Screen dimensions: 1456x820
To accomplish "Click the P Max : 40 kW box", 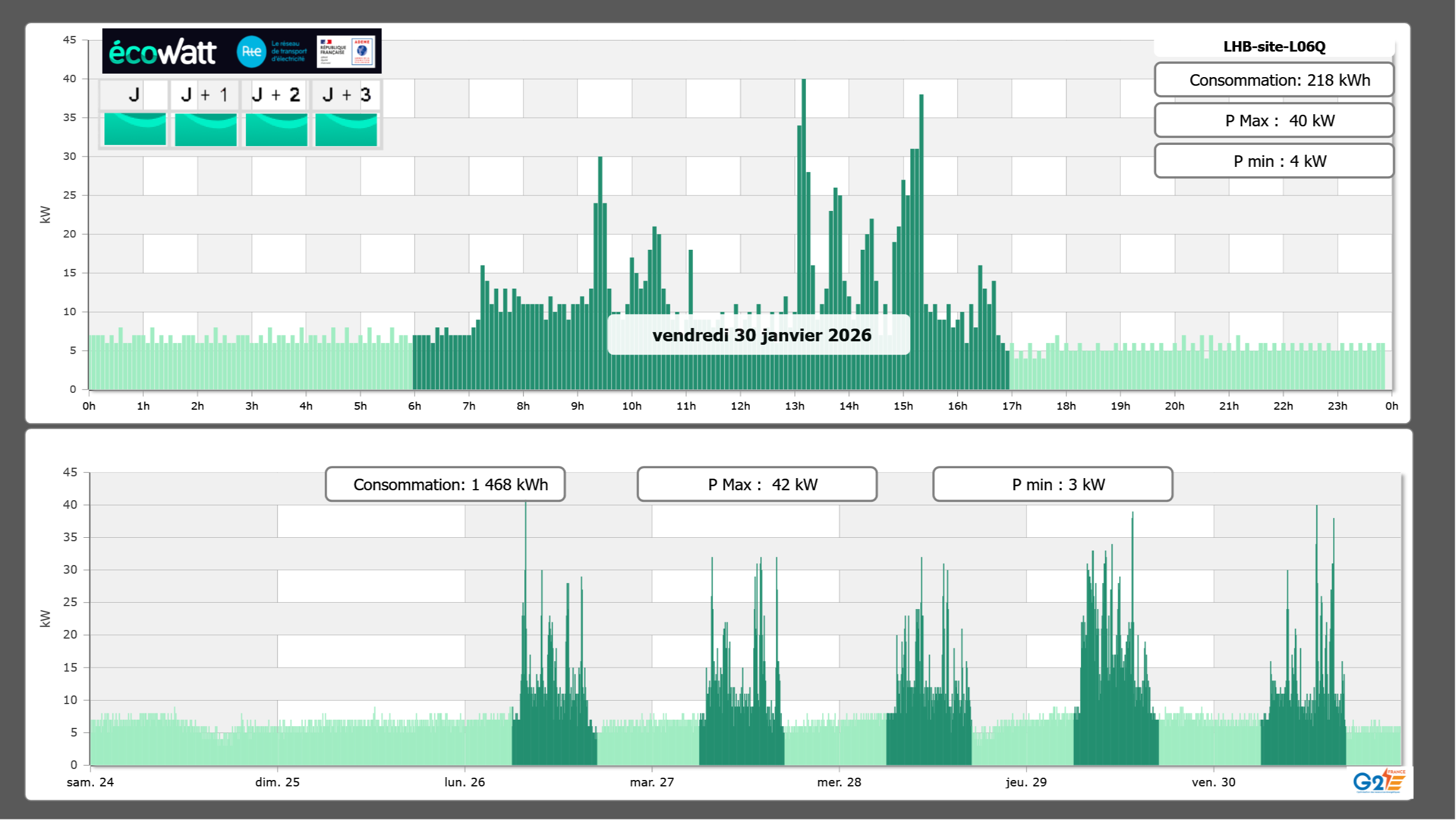I will pos(1274,121).
